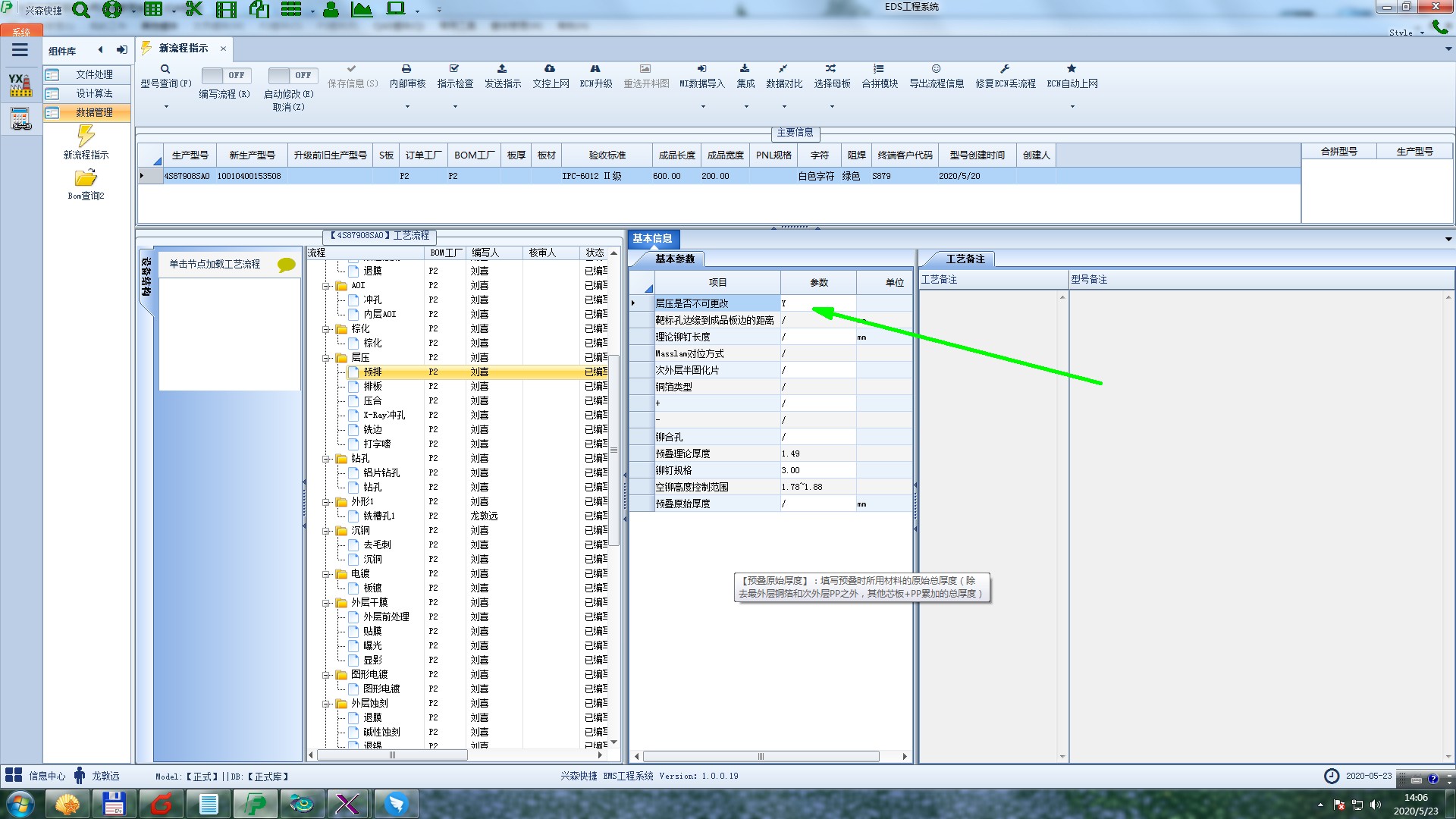Open 文件处理 in component library
Image resolution: width=1456 pixels, height=819 pixels.
(86, 74)
